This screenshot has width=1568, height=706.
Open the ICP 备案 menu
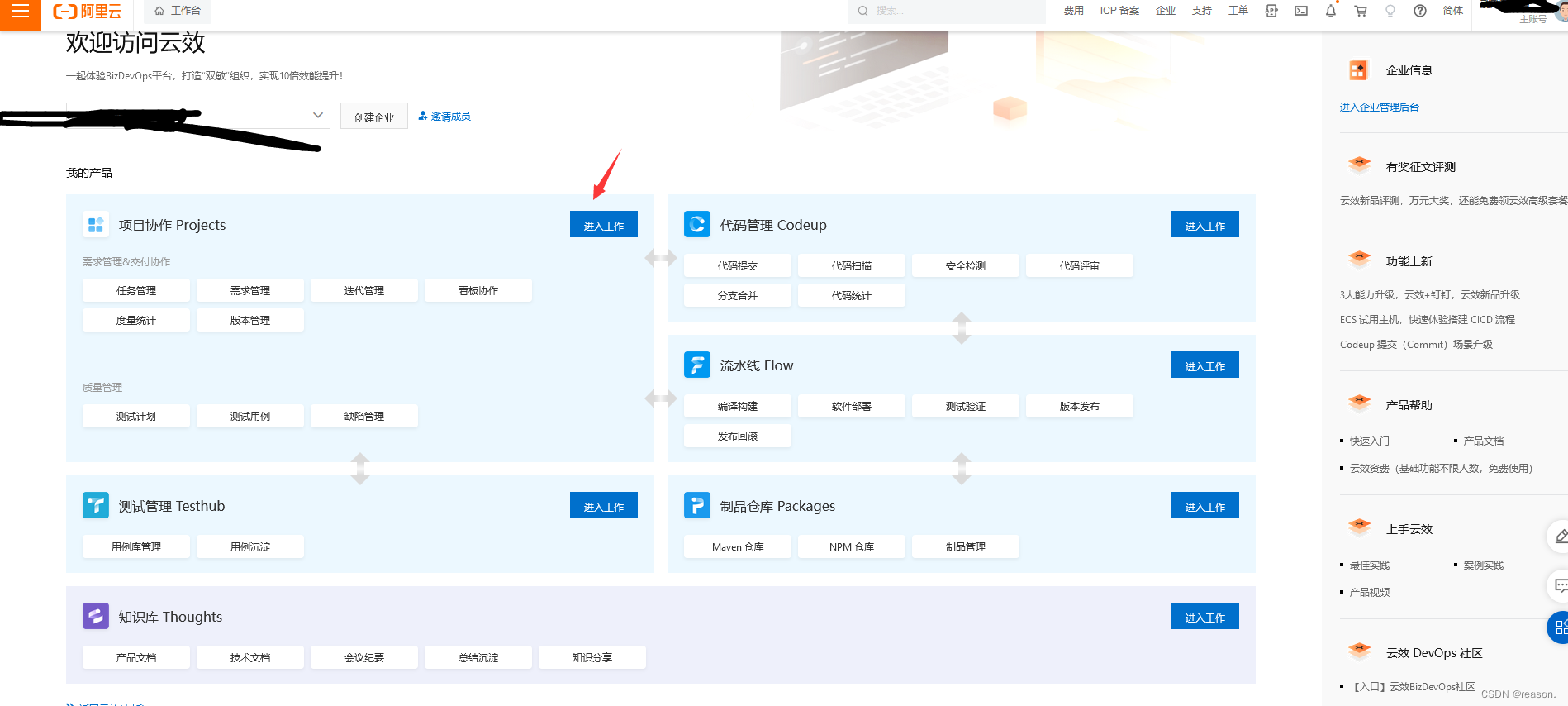point(1119,11)
